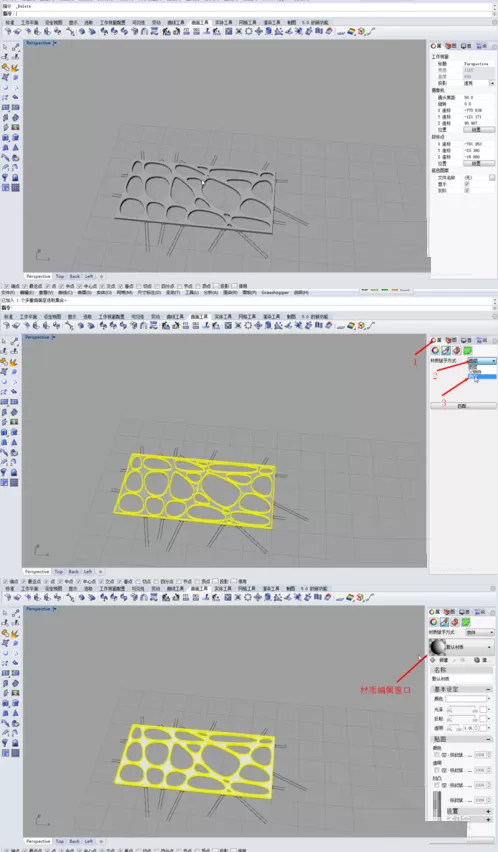Viewport: 498px width, 852px height.
Task: Click paintbrush material icon in middle window
Action: (446, 350)
